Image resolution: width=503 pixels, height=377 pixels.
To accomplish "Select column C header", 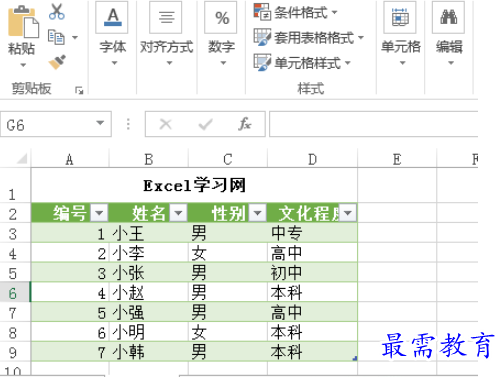I will tap(228, 159).
